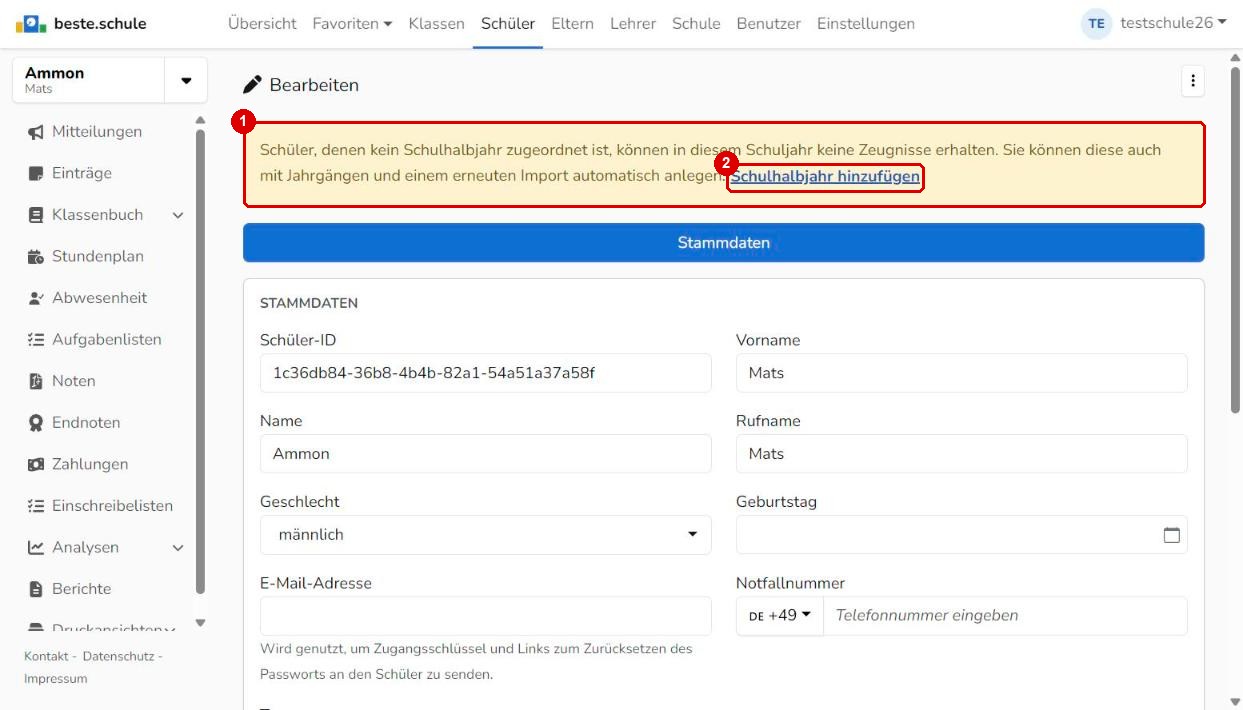Click the sidebar scroll down arrow
The width and height of the screenshot is (1243, 710).
coord(200,623)
